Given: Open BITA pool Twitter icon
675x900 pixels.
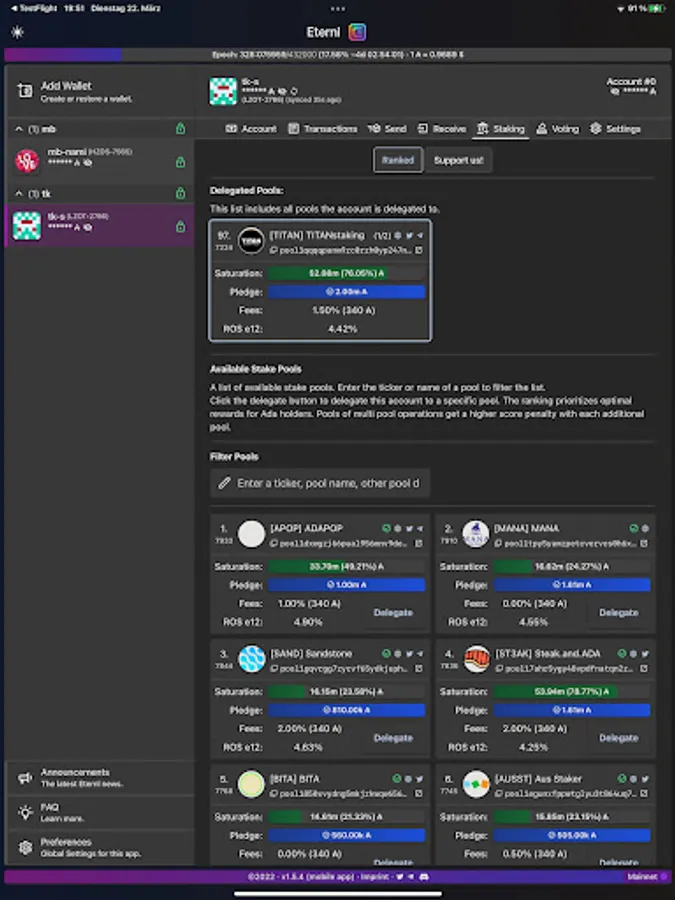Looking at the screenshot, I should coord(420,779).
